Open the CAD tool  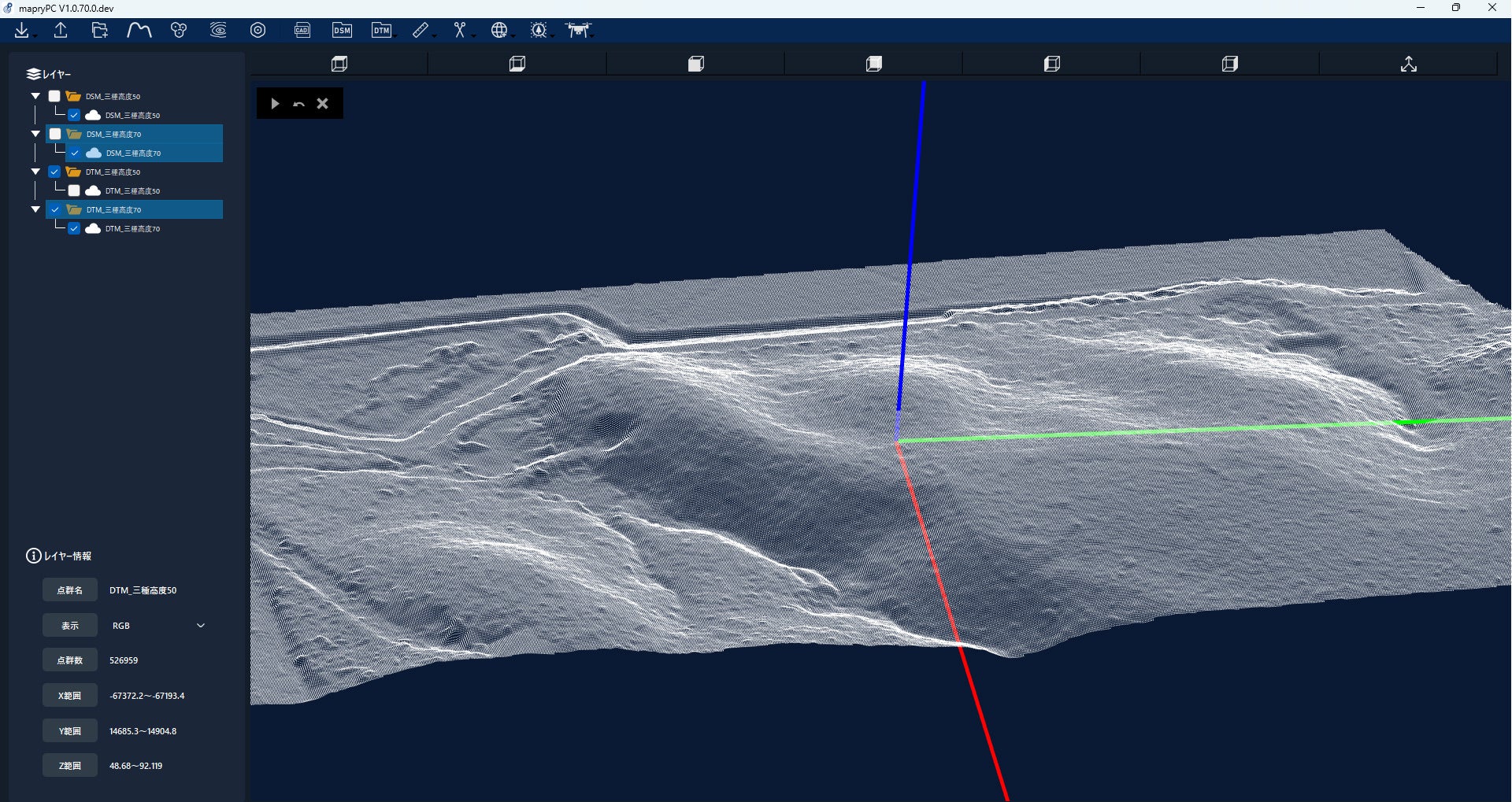tap(302, 31)
